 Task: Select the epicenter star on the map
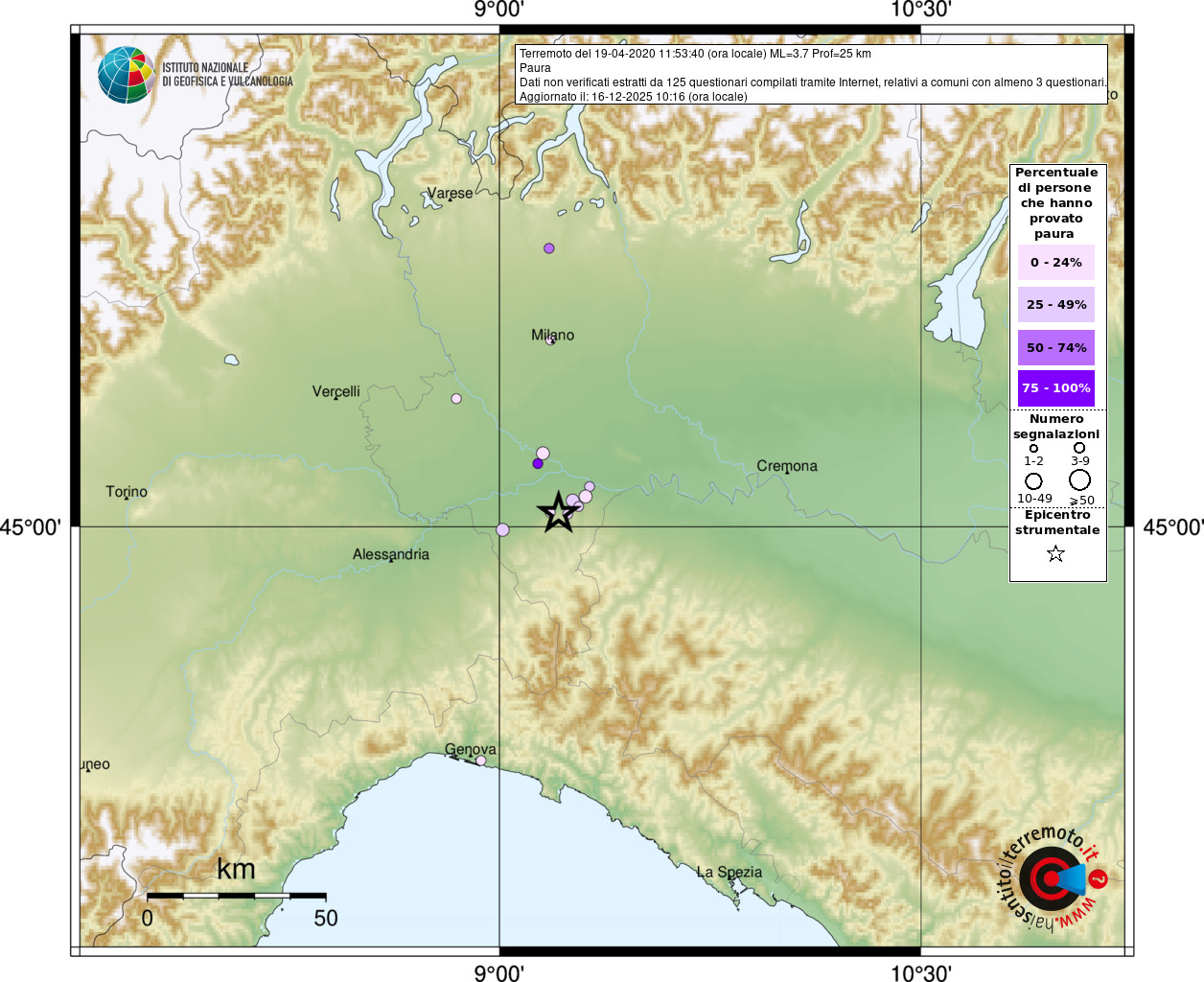pyautogui.click(x=558, y=512)
